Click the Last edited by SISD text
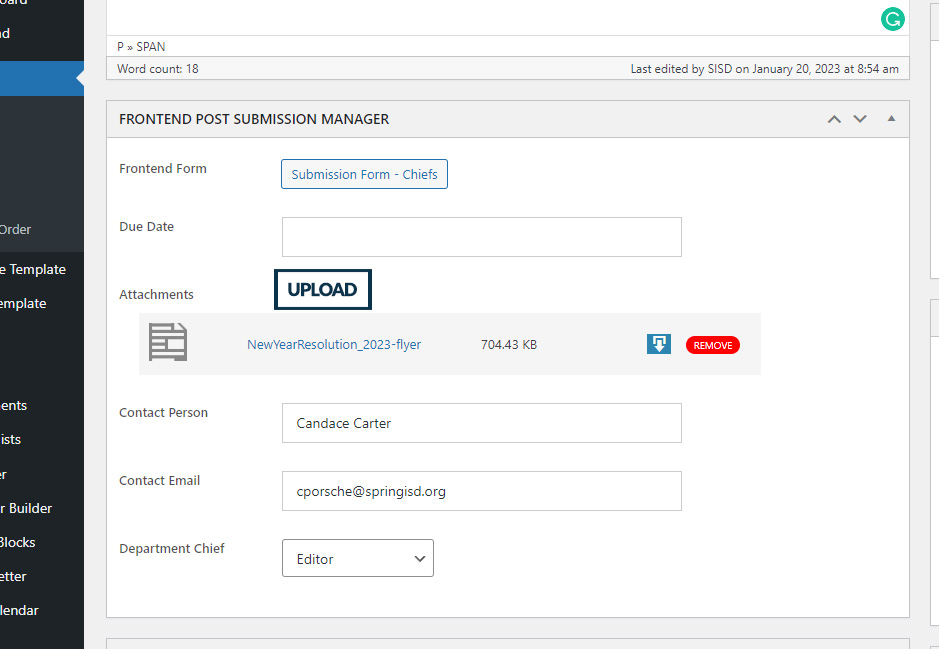 click(765, 69)
